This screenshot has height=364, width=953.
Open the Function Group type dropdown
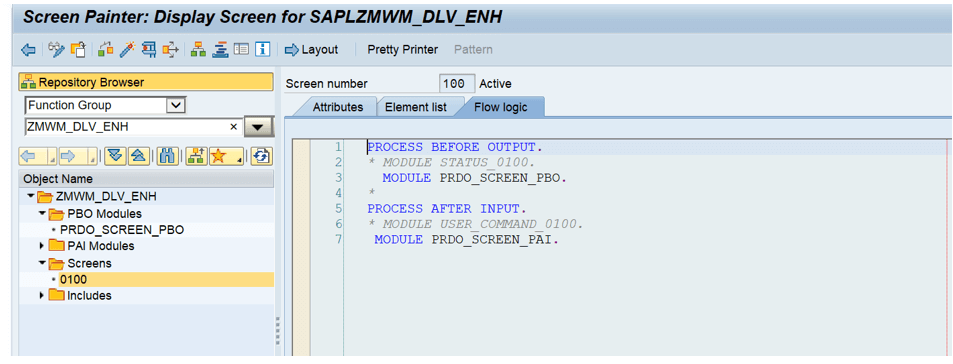176,105
